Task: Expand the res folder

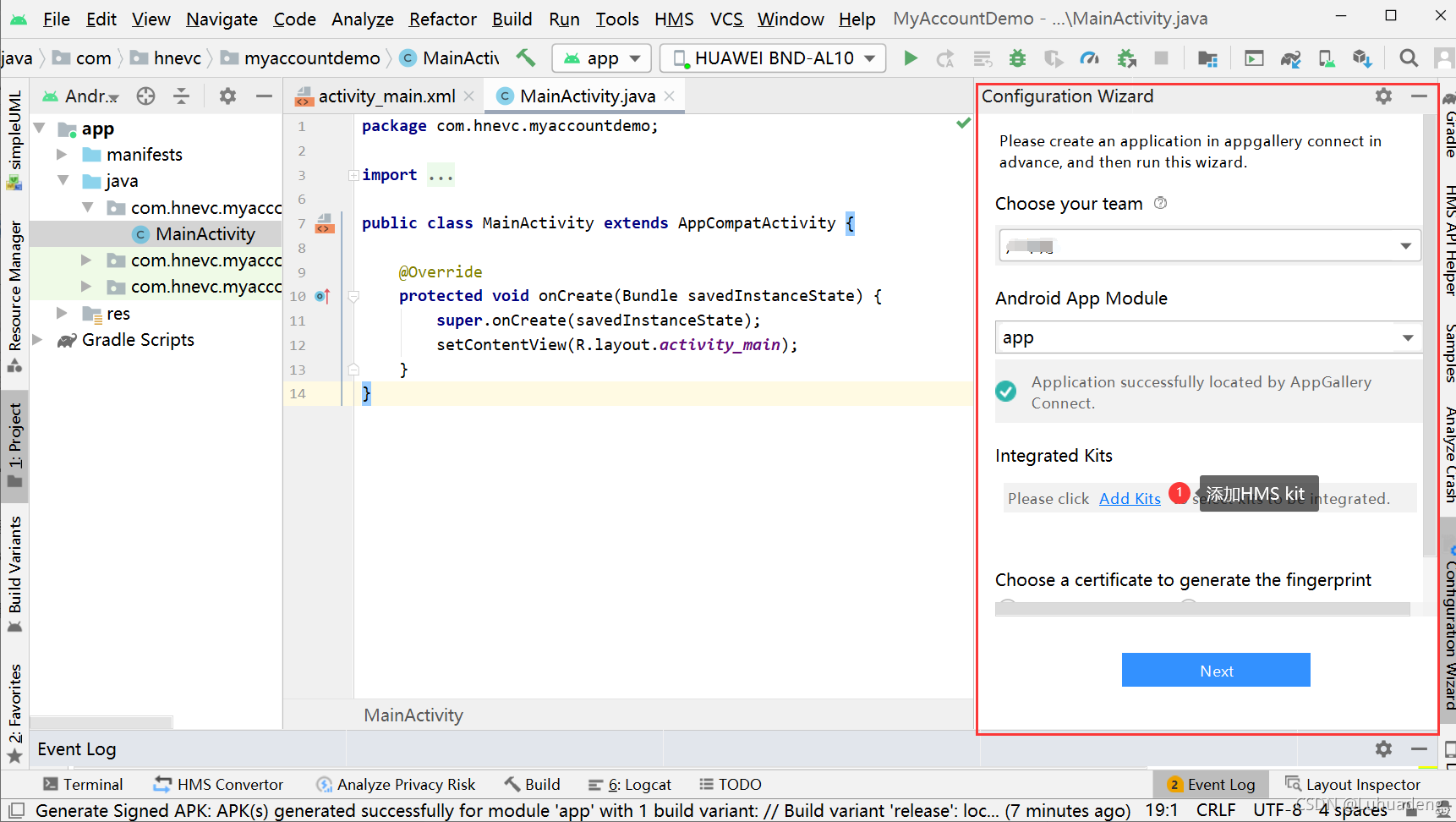Action: pyautogui.click(x=62, y=314)
